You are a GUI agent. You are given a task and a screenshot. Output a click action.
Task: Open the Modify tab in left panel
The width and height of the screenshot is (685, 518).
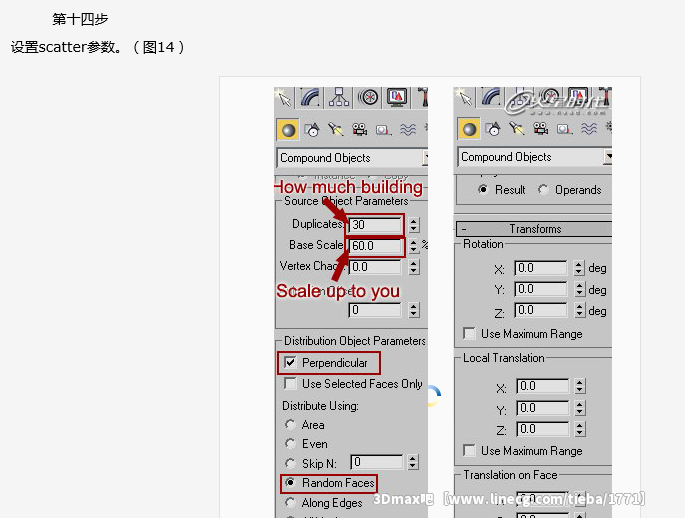pos(310,97)
